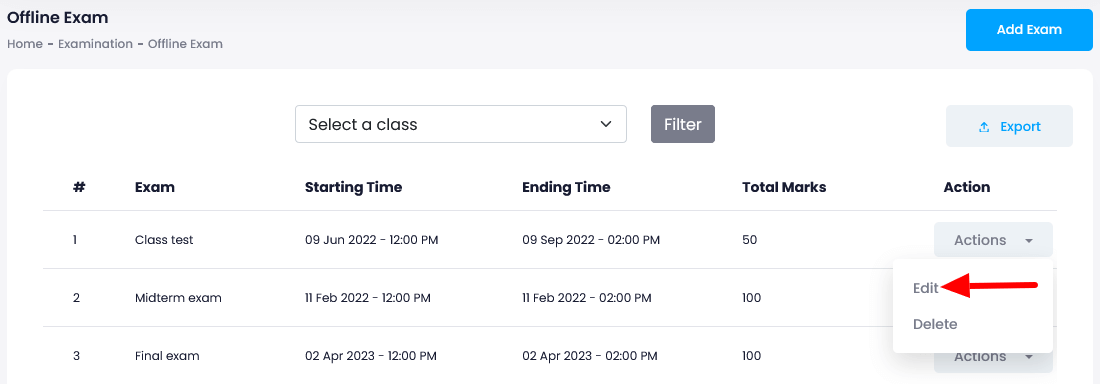The width and height of the screenshot is (1100, 384).
Task: Click the Starting Time column header
Action: click(x=354, y=187)
